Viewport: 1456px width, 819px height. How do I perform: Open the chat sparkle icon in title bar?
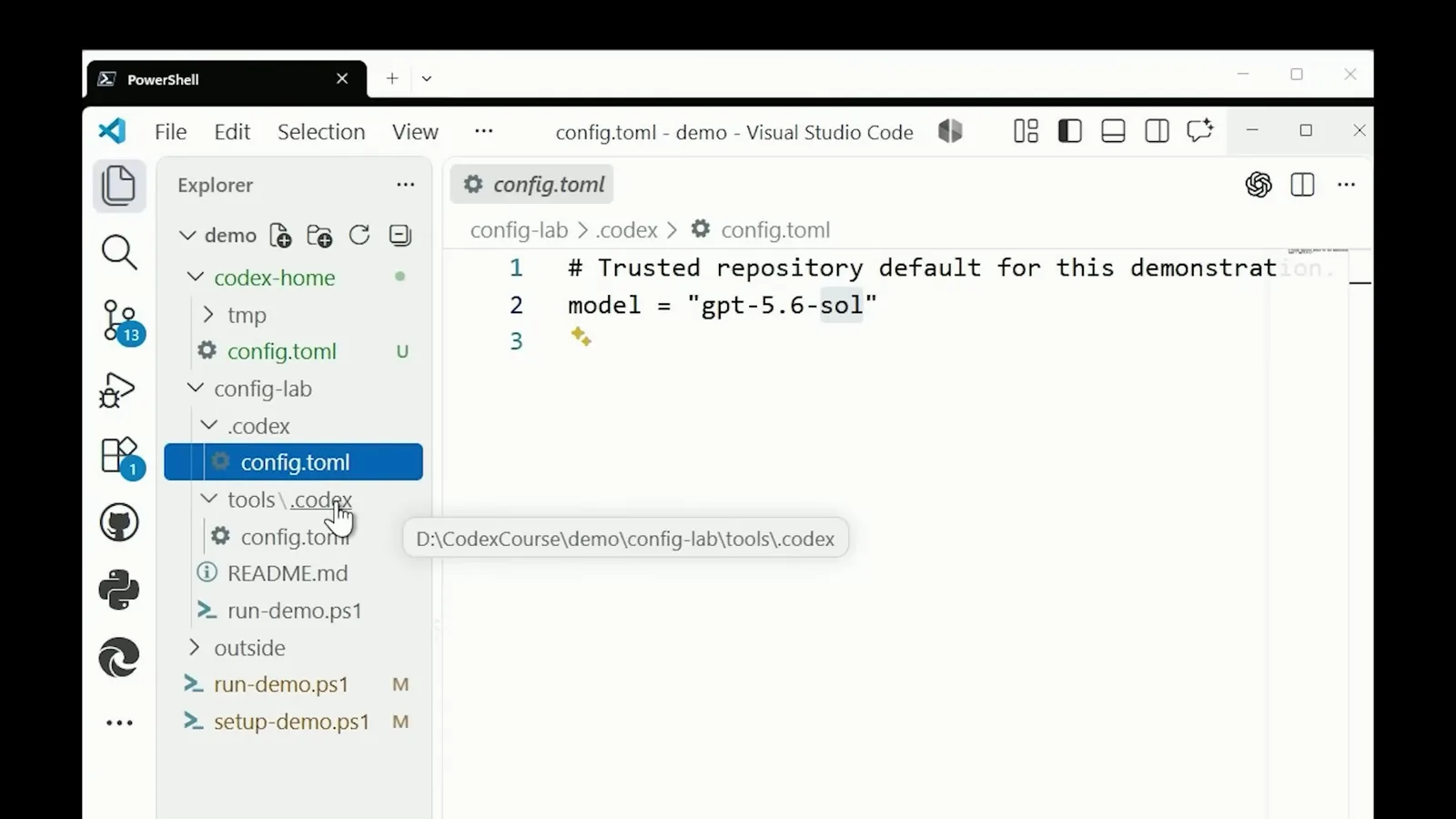(x=1200, y=131)
